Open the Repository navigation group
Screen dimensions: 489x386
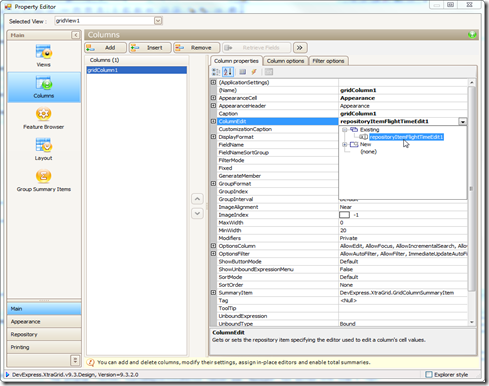point(44,334)
